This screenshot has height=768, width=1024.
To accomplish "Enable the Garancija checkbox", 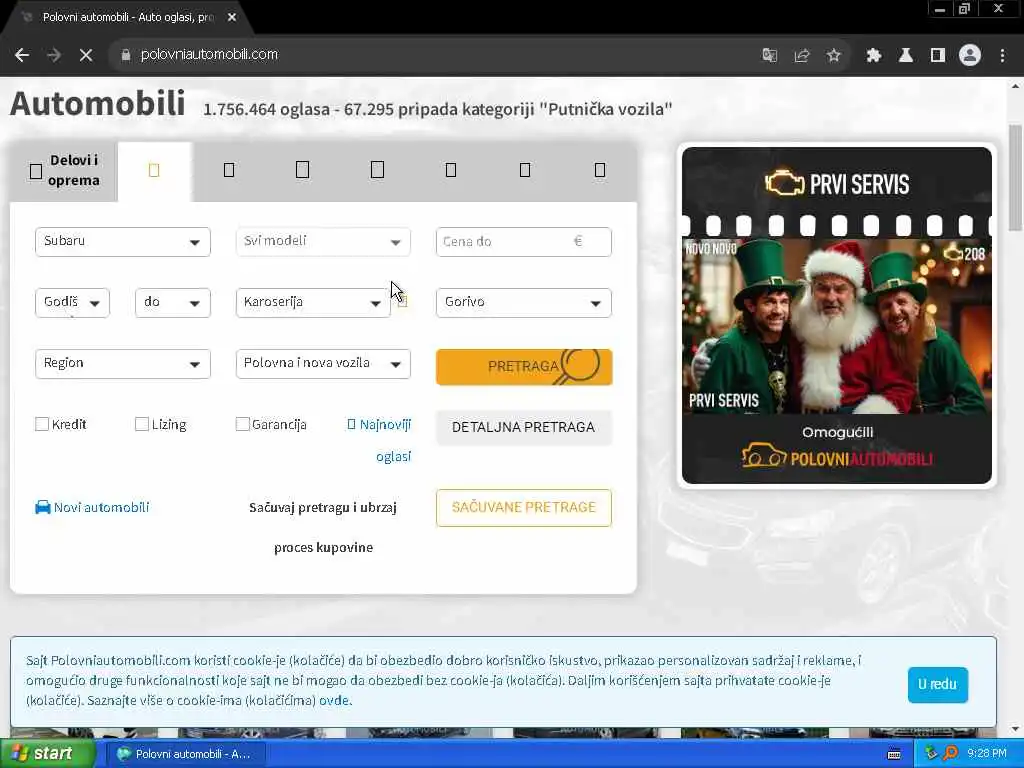I will (242, 424).
